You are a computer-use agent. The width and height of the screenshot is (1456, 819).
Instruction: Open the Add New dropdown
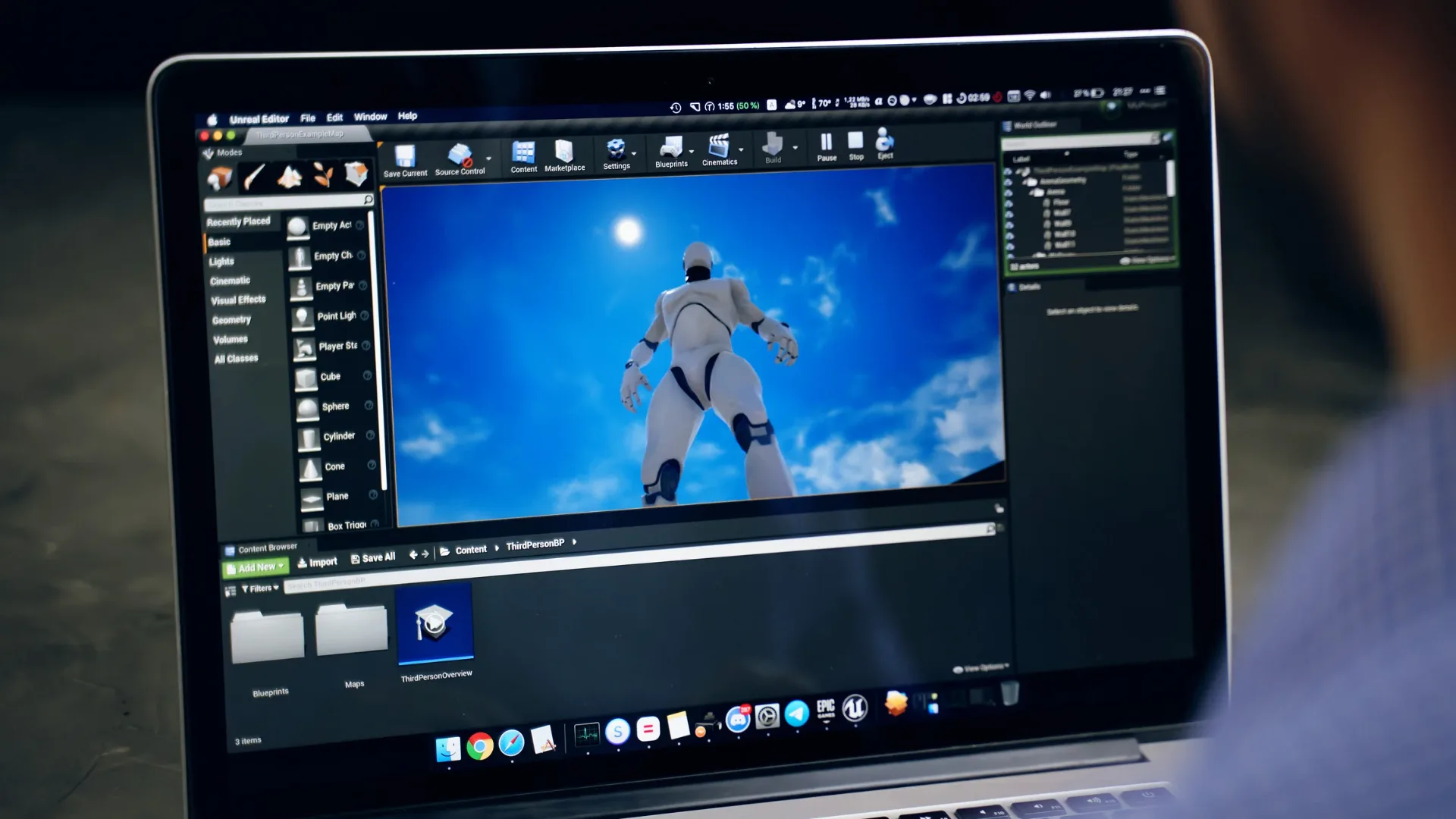256,567
